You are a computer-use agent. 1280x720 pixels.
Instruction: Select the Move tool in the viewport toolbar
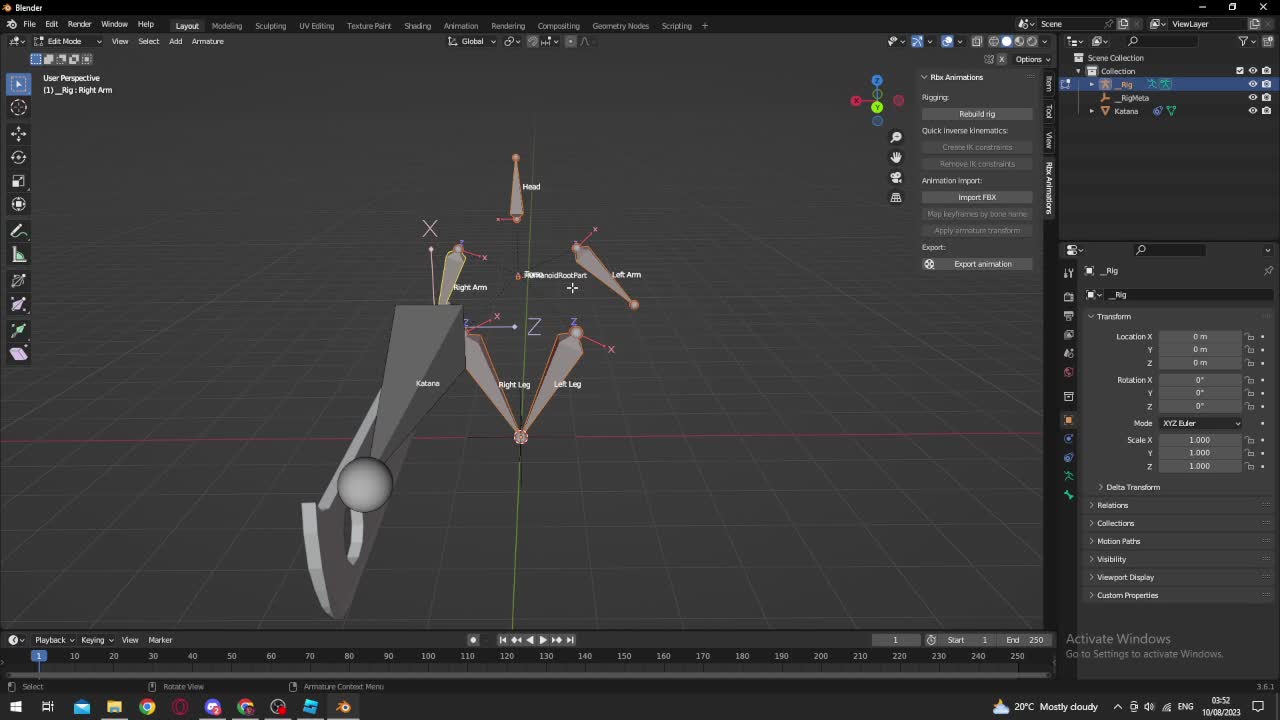click(x=18, y=133)
